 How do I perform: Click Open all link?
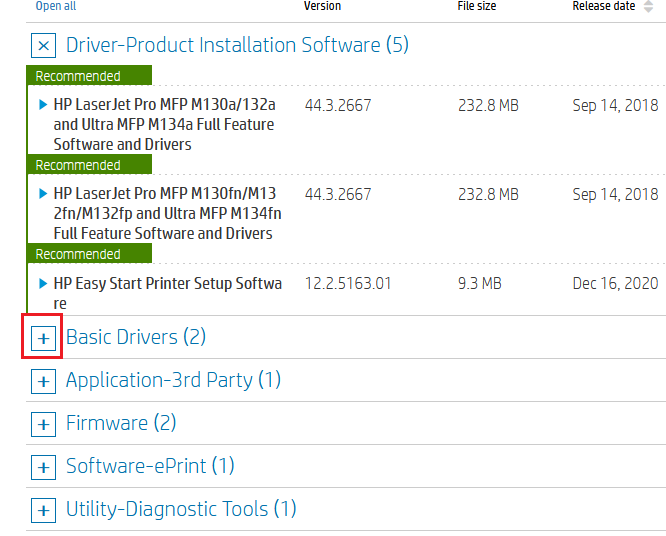click(x=56, y=6)
